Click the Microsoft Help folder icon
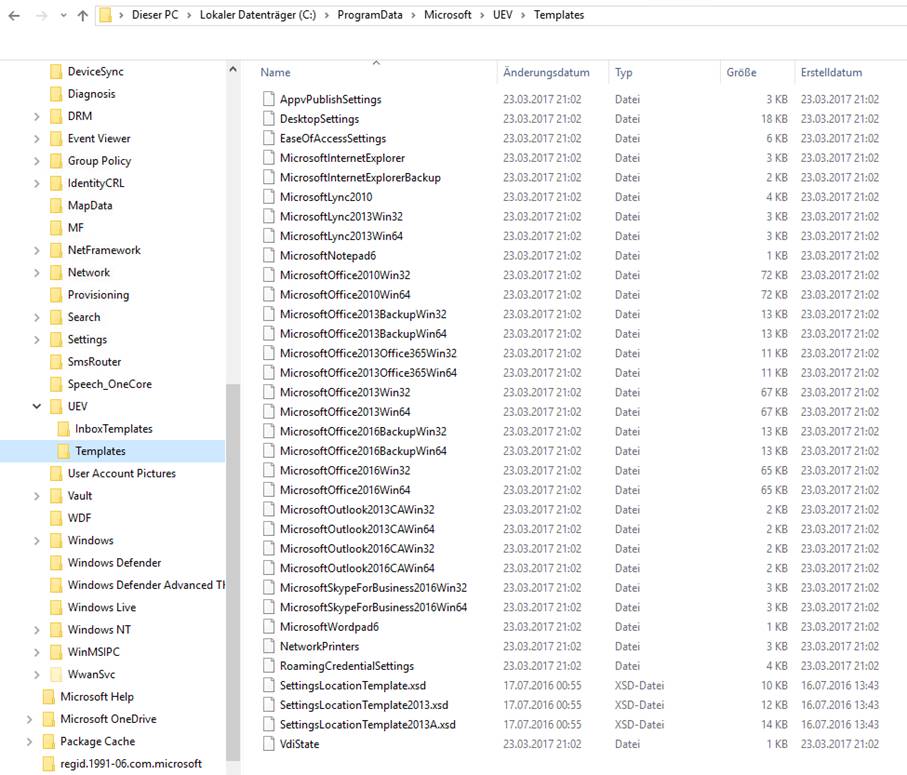The width and height of the screenshot is (907, 775). click(49, 697)
